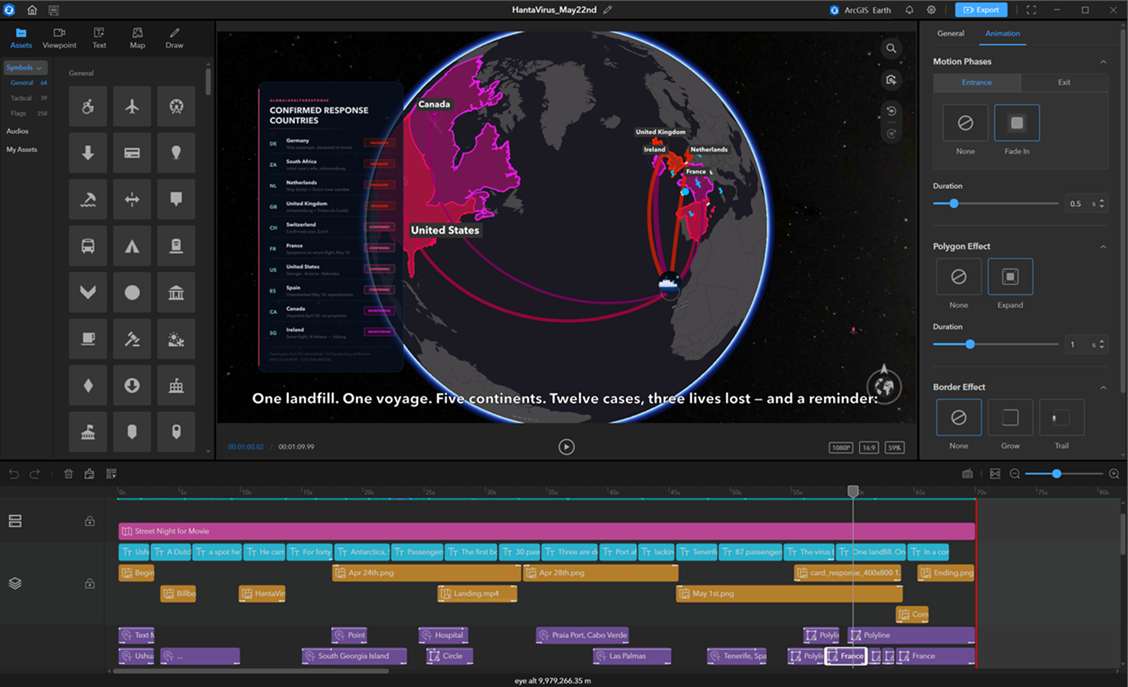Switch to the General tab
The width and height of the screenshot is (1128, 687).
[950, 34]
